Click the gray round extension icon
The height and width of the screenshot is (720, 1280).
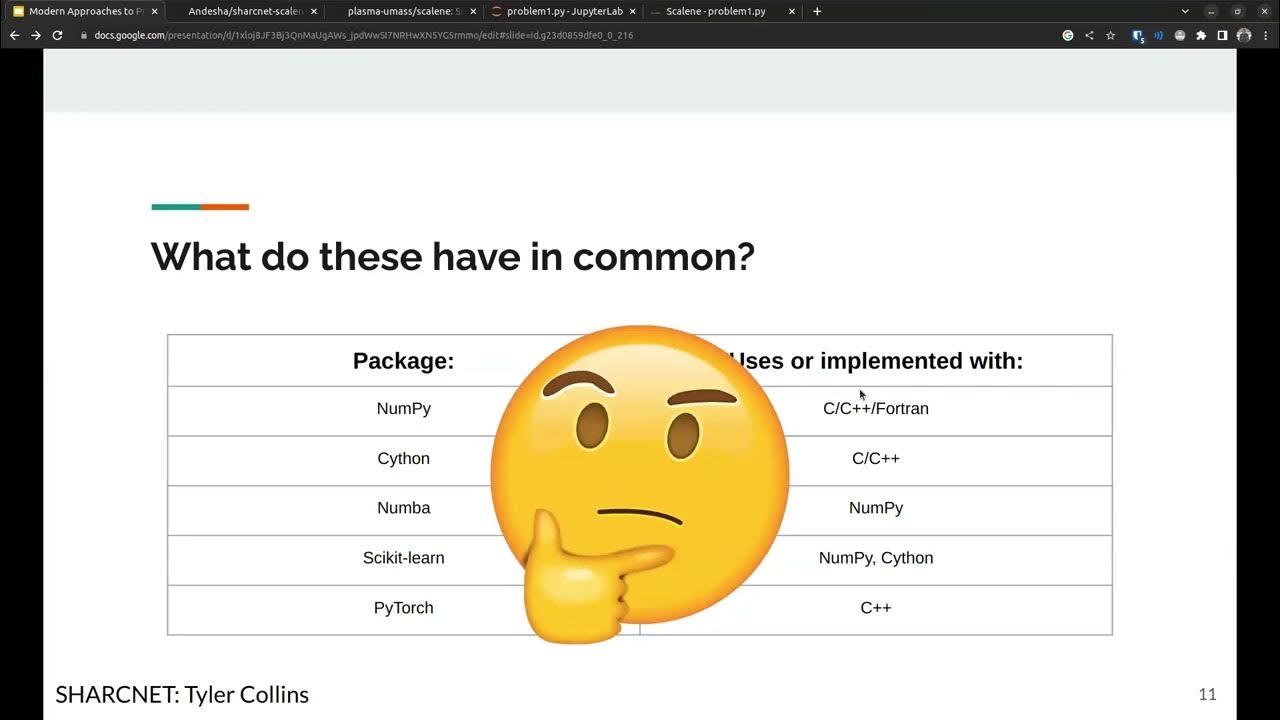[1180, 35]
